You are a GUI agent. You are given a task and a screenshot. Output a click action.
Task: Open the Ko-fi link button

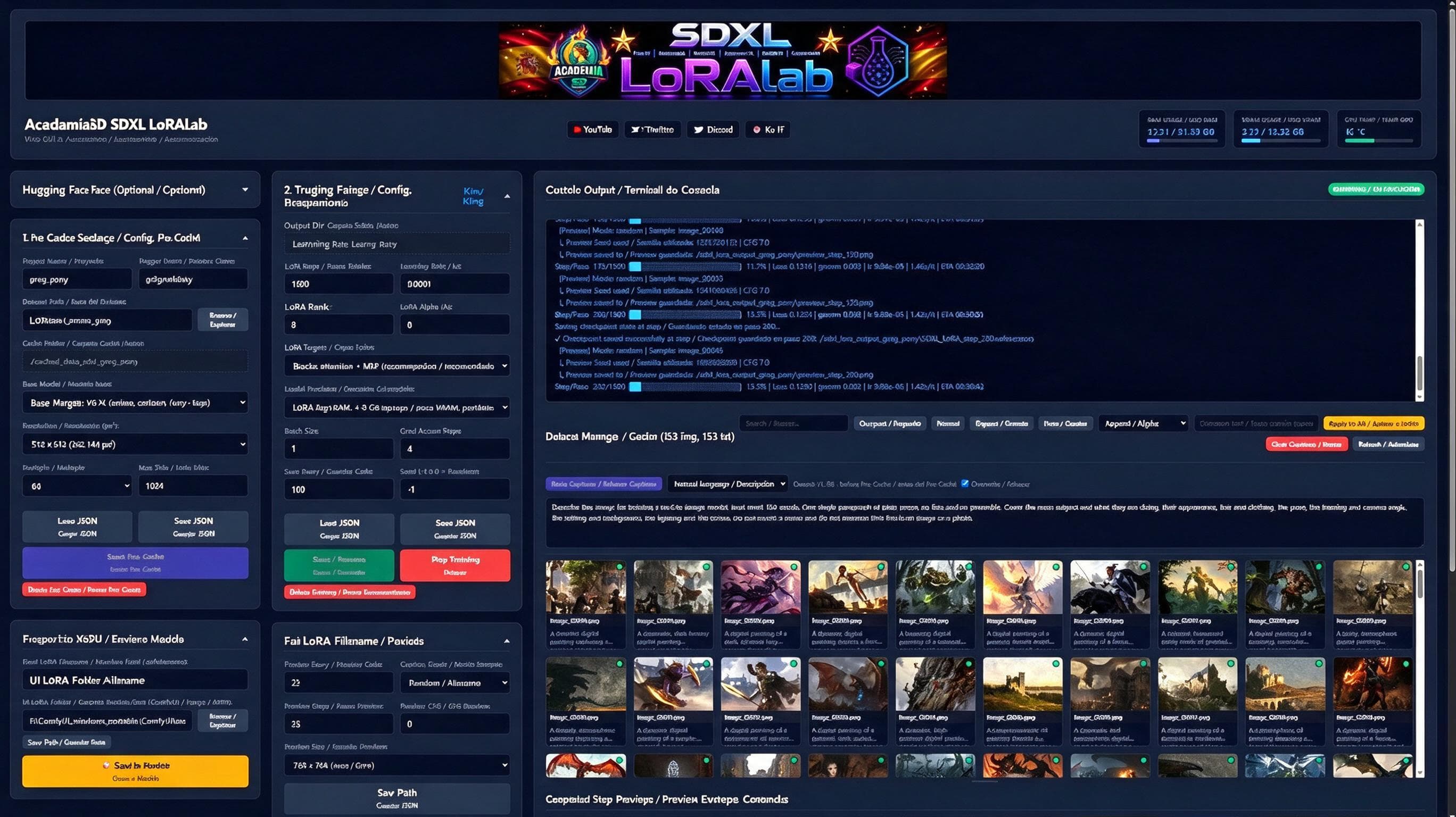(x=767, y=129)
